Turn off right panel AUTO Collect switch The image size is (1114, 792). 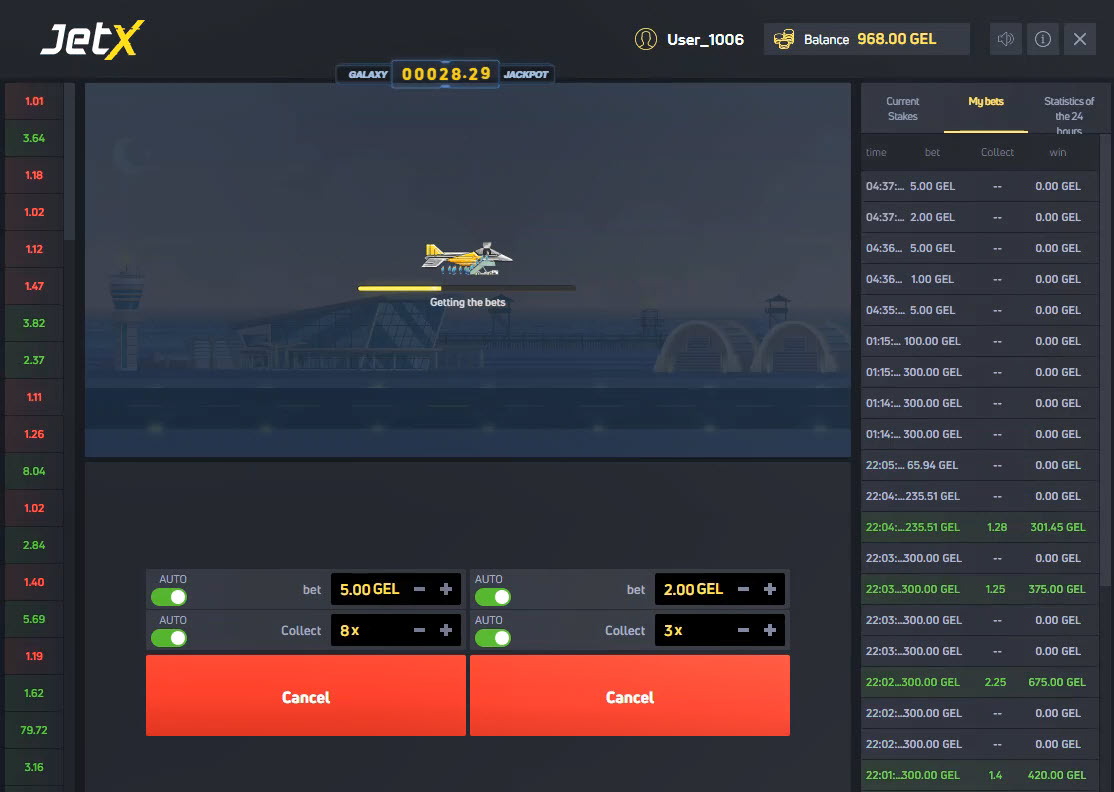pyautogui.click(x=493, y=638)
